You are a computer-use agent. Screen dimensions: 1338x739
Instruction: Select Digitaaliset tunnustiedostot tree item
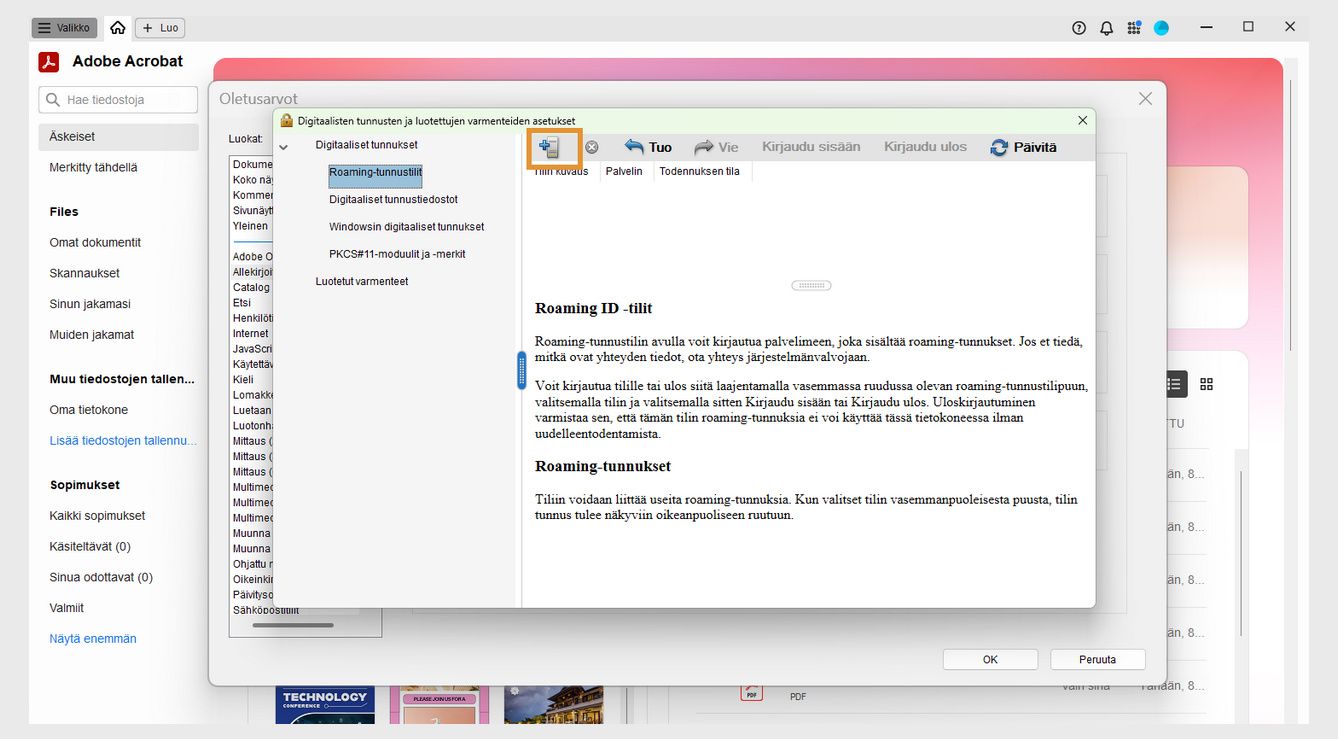[393, 199]
